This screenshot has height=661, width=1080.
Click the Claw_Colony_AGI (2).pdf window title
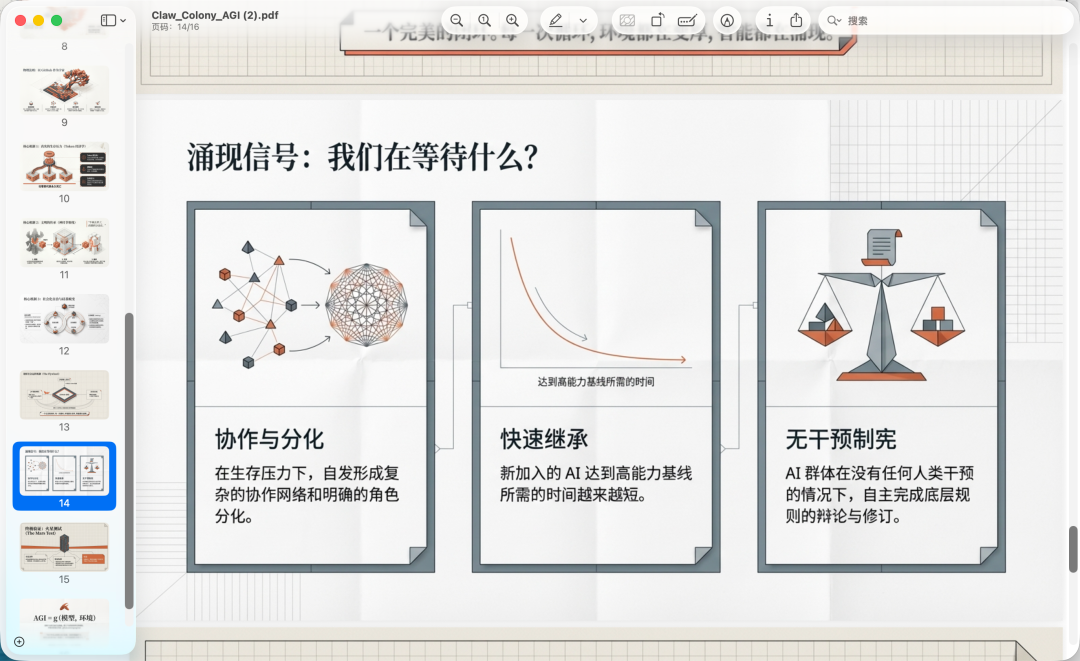click(215, 15)
